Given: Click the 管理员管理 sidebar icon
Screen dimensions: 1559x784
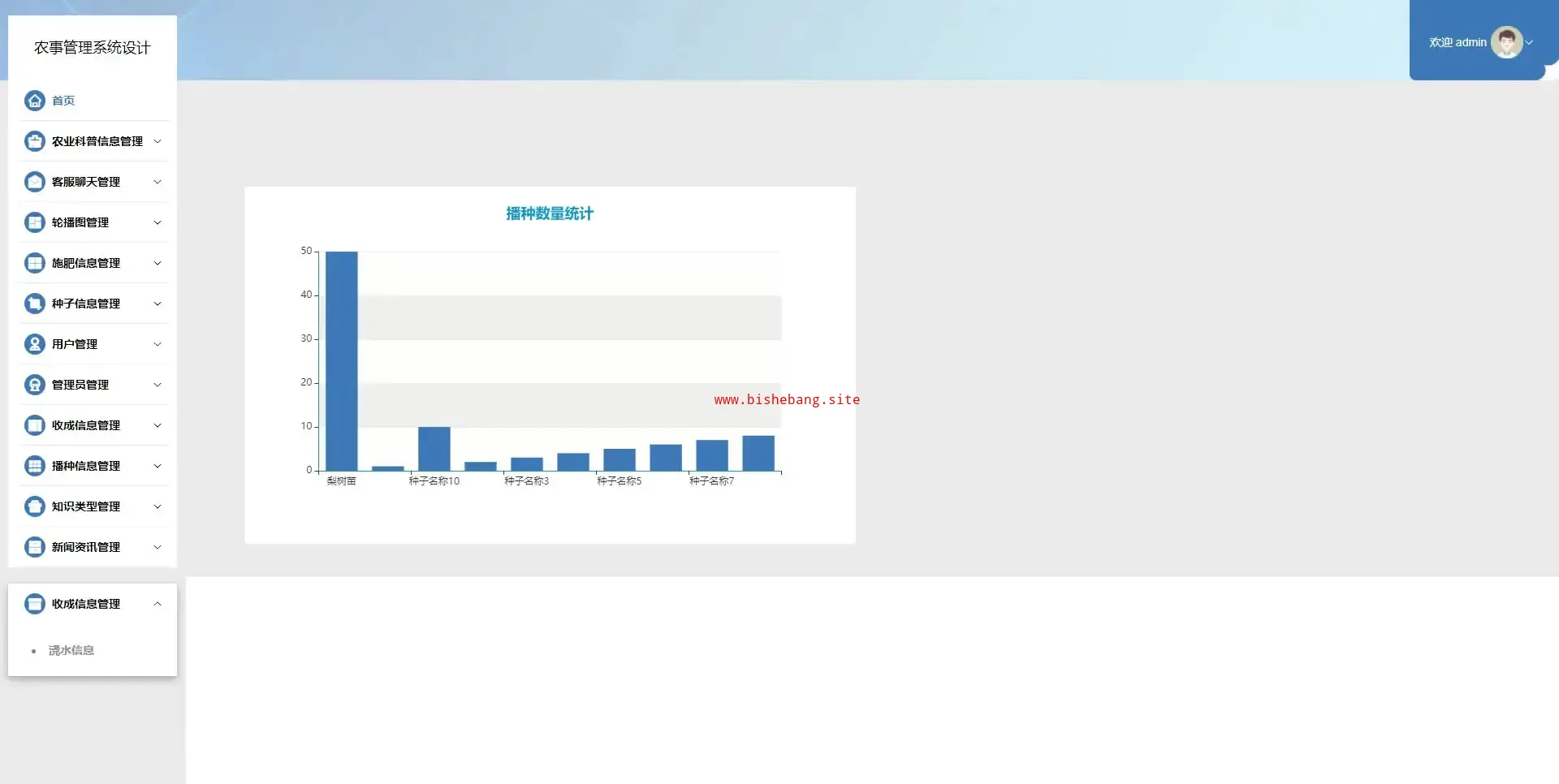Looking at the screenshot, I should tap(35, 385).
